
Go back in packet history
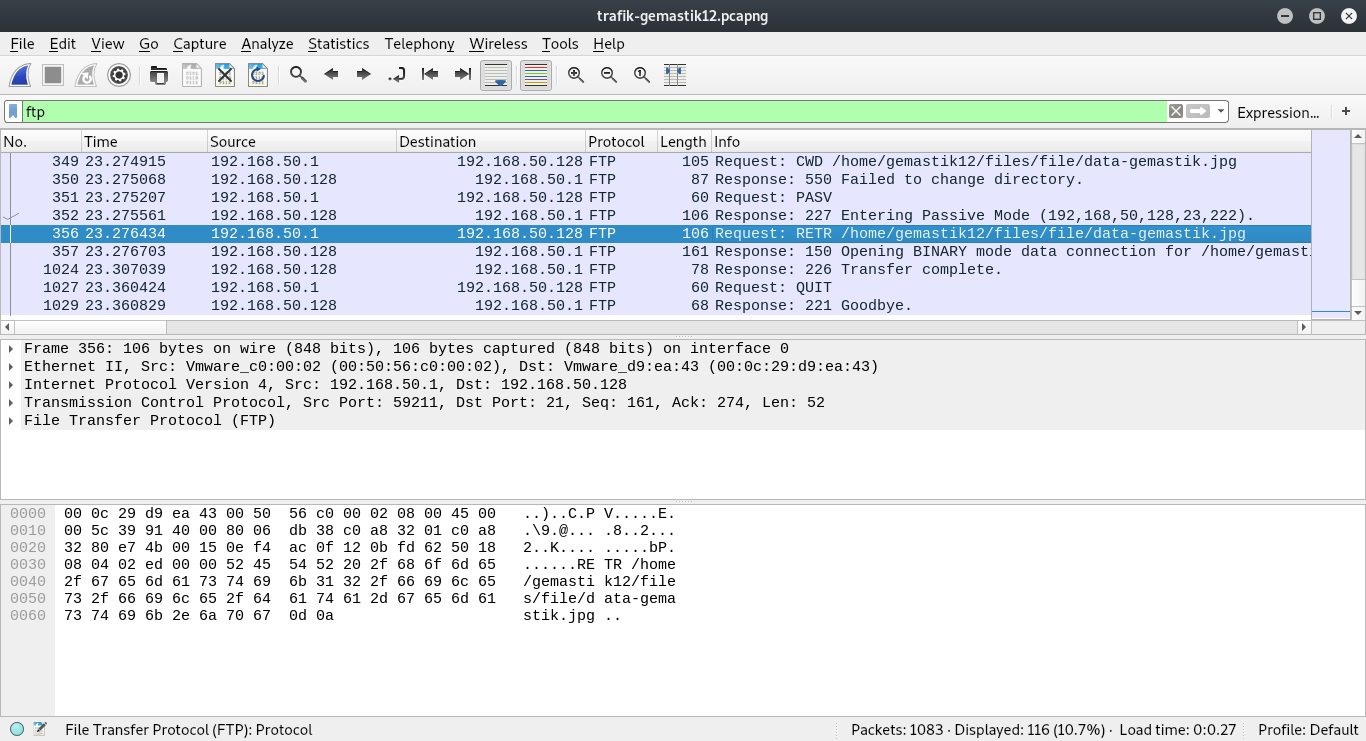(x=331, y=75)
